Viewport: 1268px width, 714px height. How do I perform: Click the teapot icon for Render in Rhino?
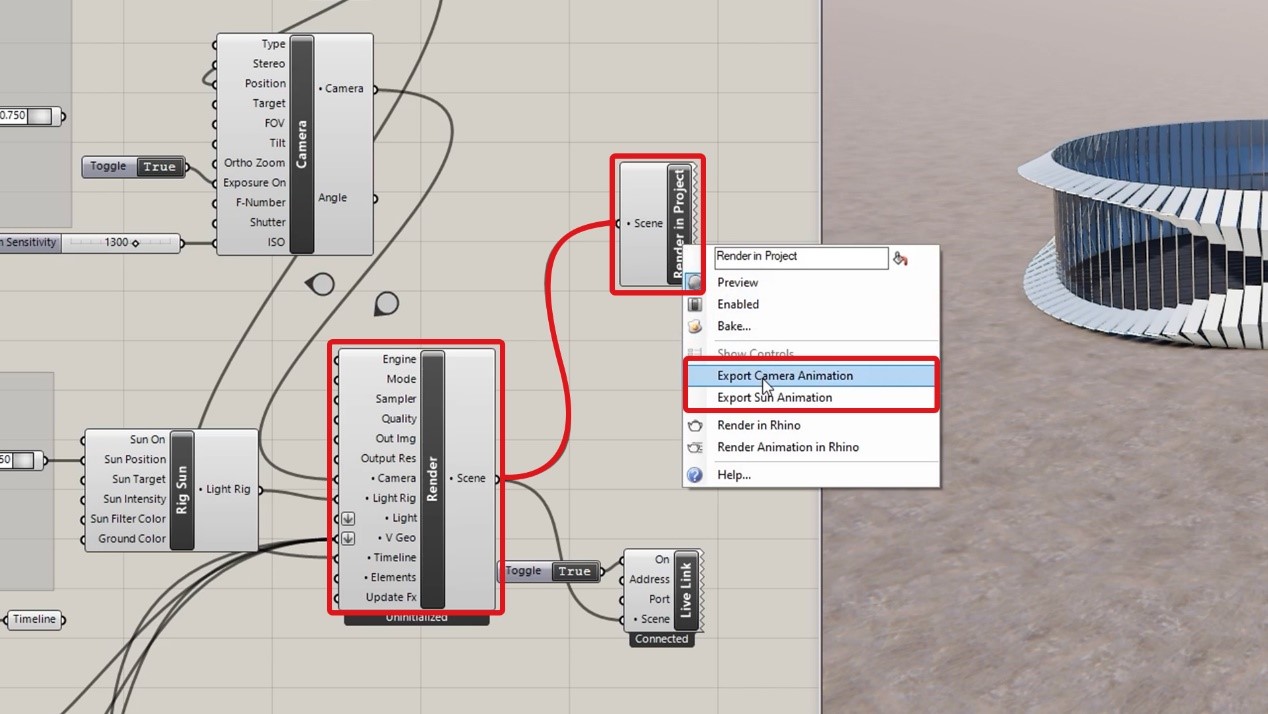pos(695,425)
